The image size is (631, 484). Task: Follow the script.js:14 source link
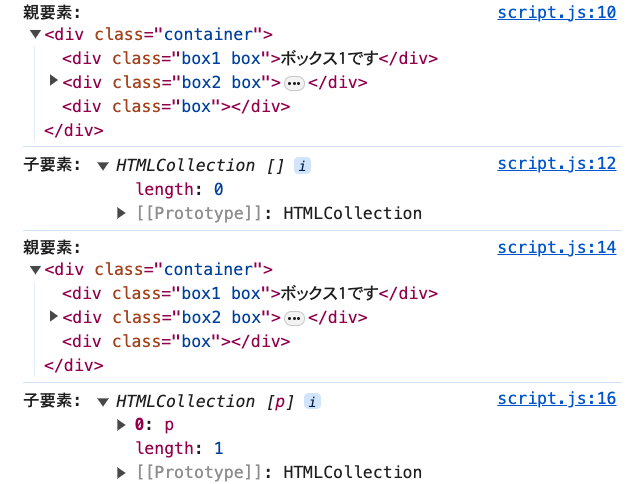556,248
